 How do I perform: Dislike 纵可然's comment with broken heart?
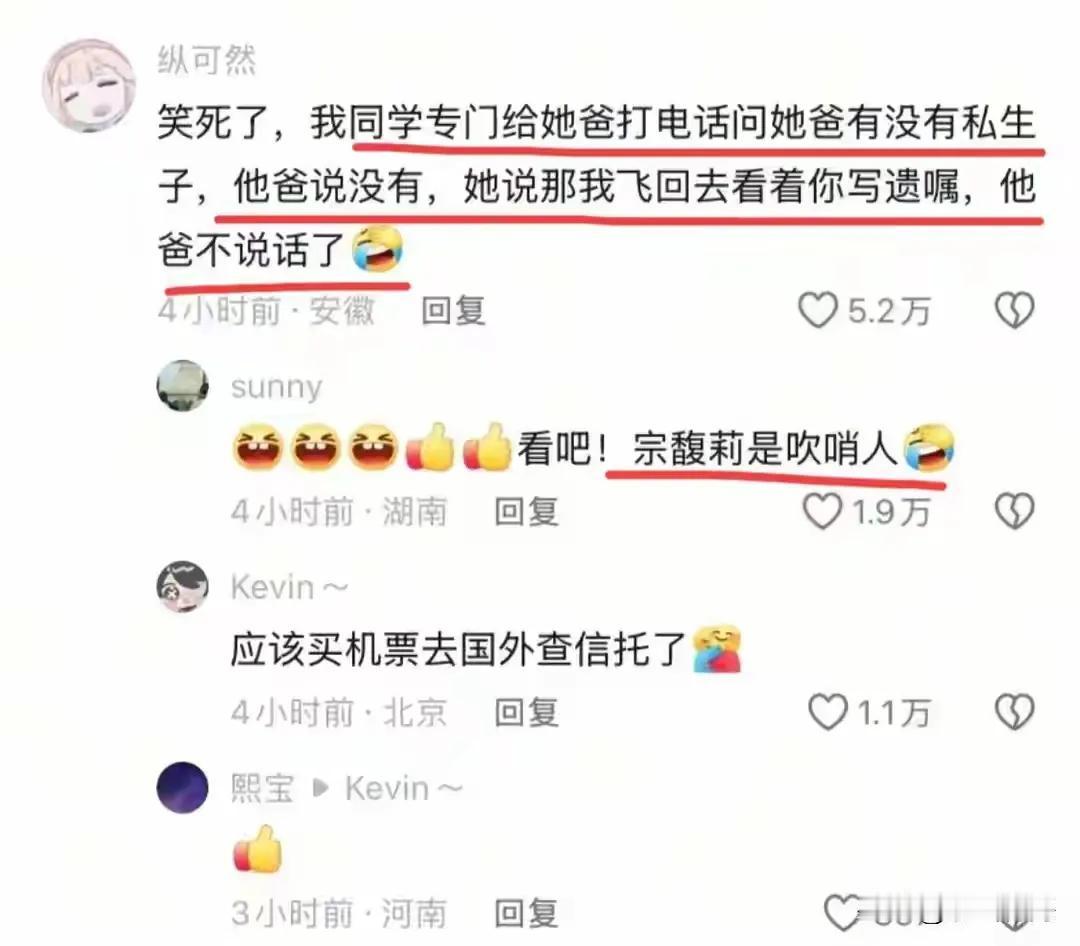[1015, 310]
